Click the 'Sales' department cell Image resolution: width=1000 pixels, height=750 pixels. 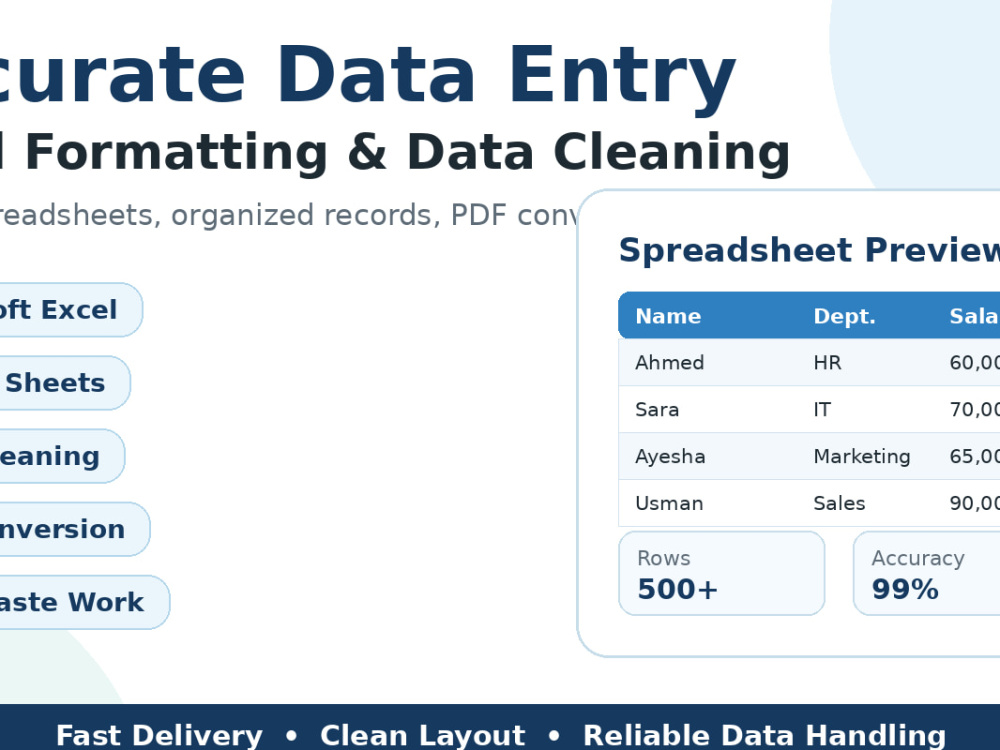click(x=839, y=504)
